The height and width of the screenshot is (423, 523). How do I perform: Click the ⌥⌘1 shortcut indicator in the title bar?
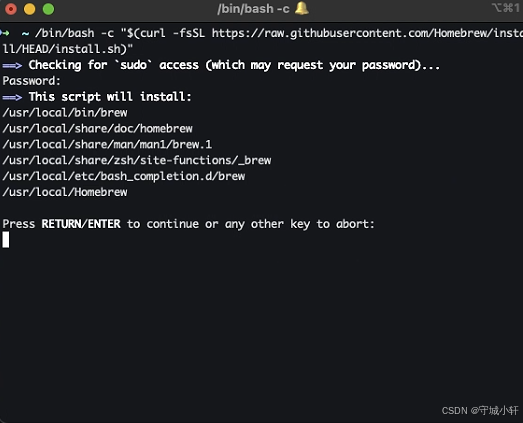(x=506, y=8)
